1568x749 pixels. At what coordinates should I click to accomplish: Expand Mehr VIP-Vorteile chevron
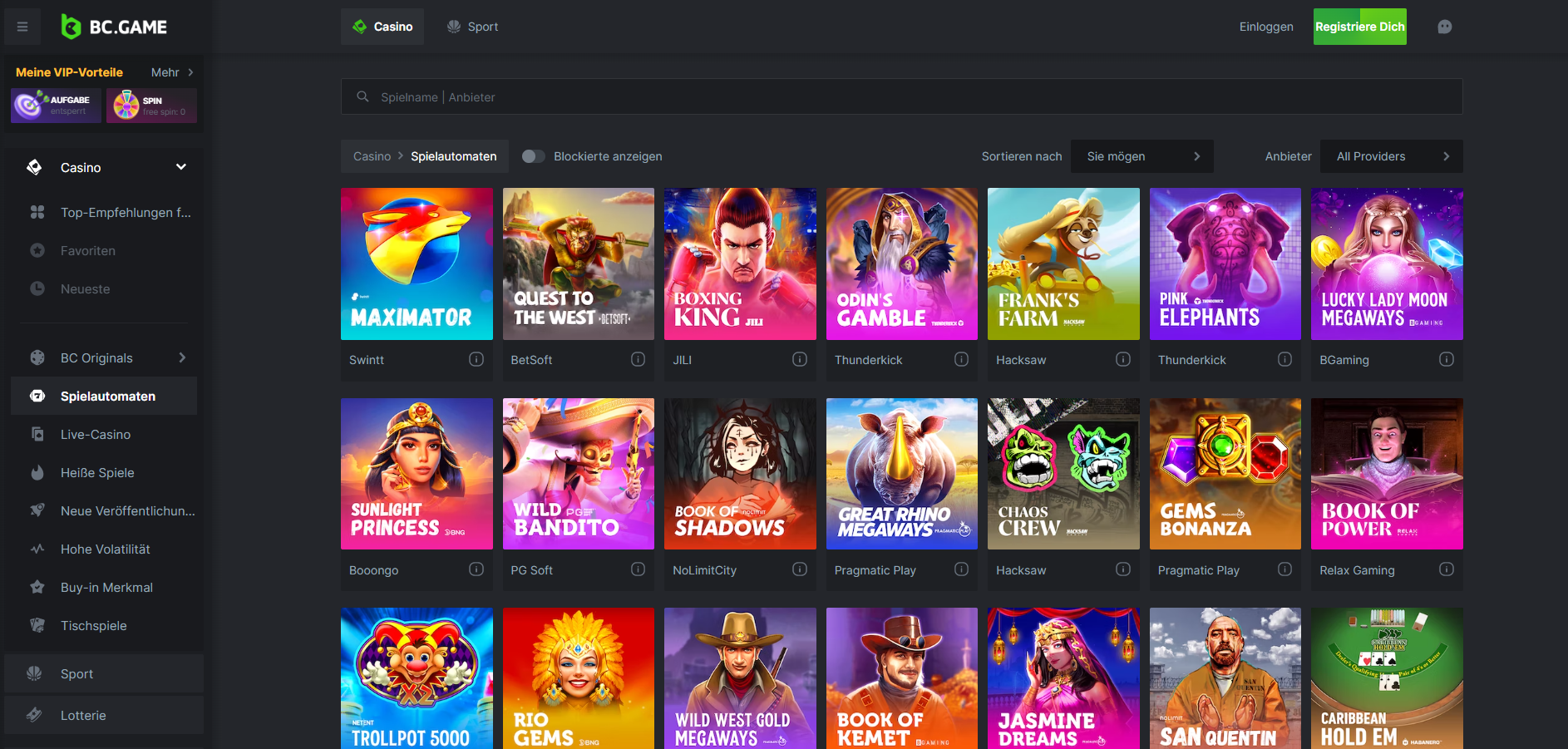(190, 72)
